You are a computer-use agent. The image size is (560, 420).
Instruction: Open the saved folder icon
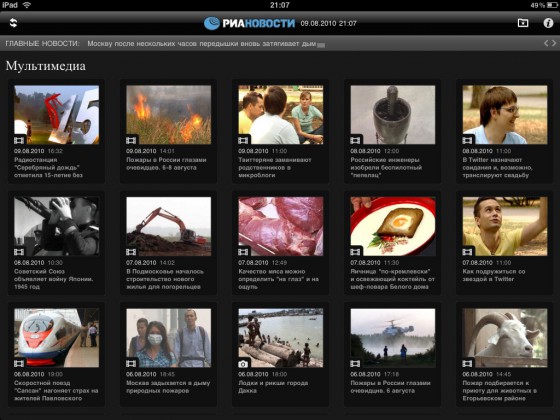[x=523, y=23]
